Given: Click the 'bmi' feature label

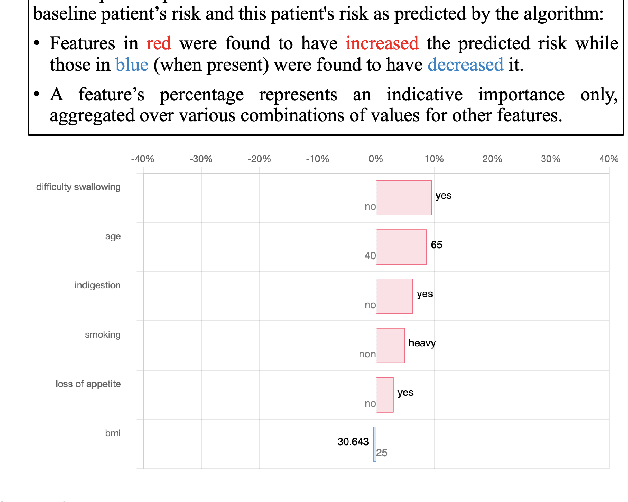Looking at the screenshot, I should pyautogui.click(x=112, y=433).
